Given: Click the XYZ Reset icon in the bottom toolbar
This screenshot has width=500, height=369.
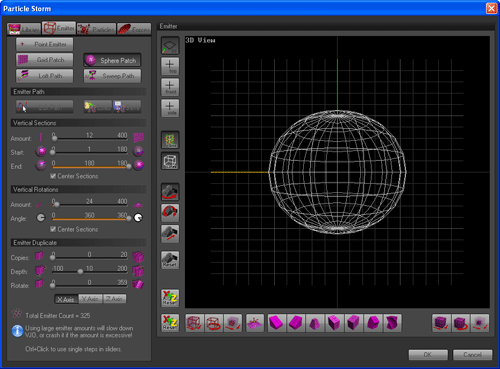Looking at the screenshot, I should click(170, 323).
